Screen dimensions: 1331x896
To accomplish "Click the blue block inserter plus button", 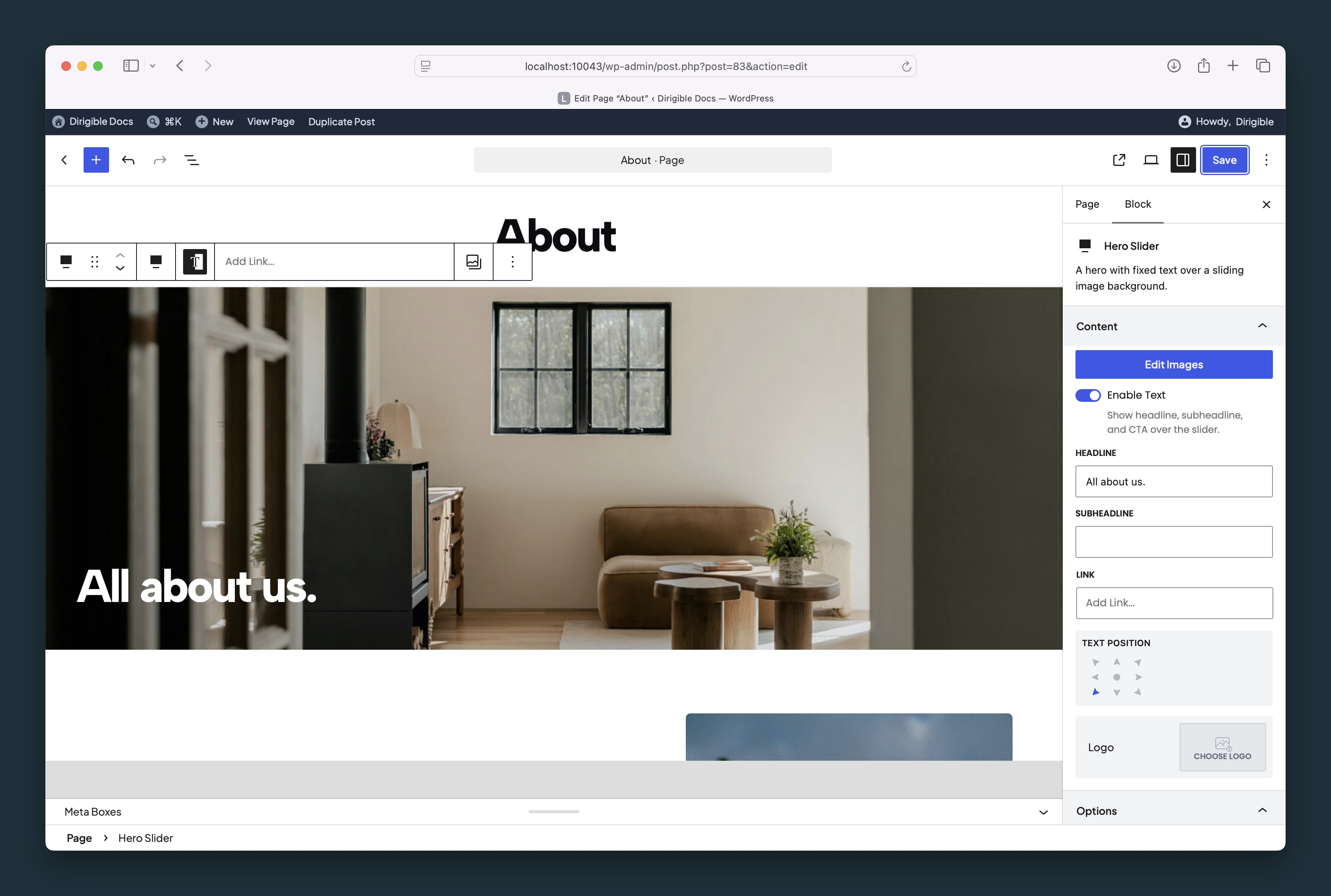I will pyautogui.click(x=96, y=160).
